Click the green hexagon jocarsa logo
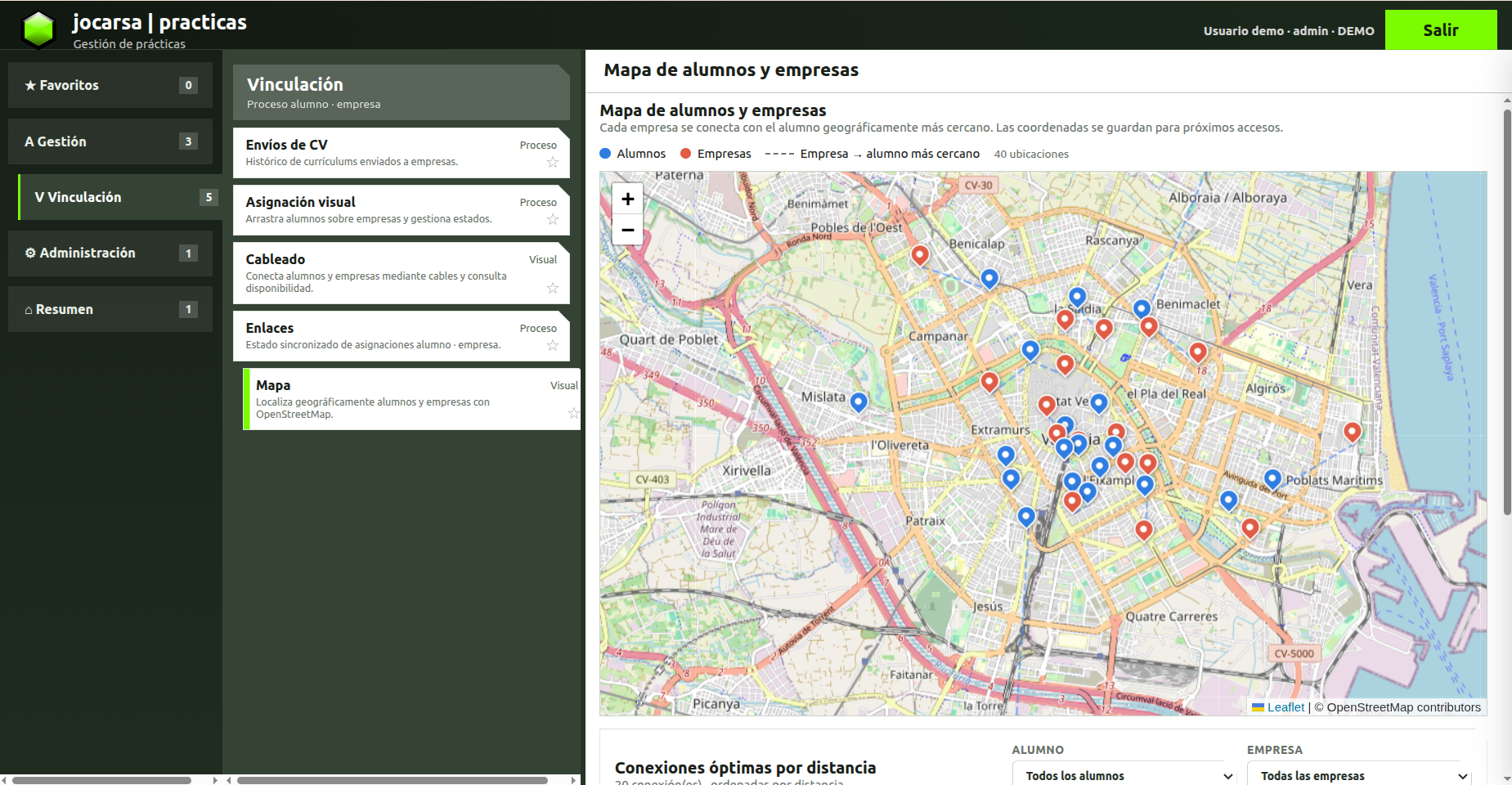Viewport: 1512px width, 785px height. click(x=38, y=30)
